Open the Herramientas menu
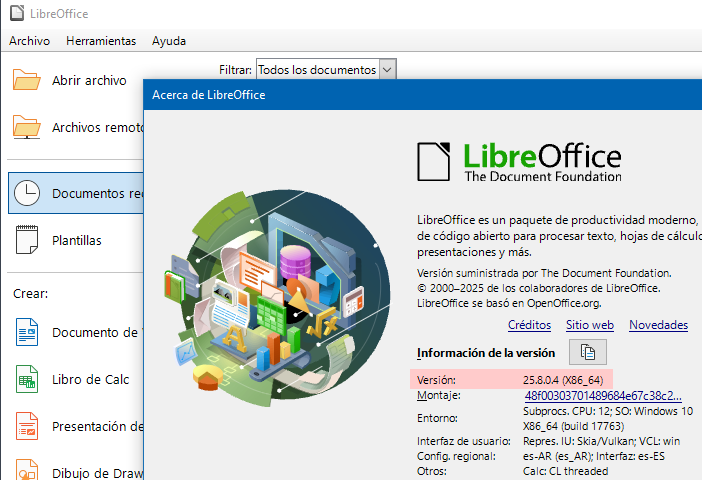 coord(101,41)
